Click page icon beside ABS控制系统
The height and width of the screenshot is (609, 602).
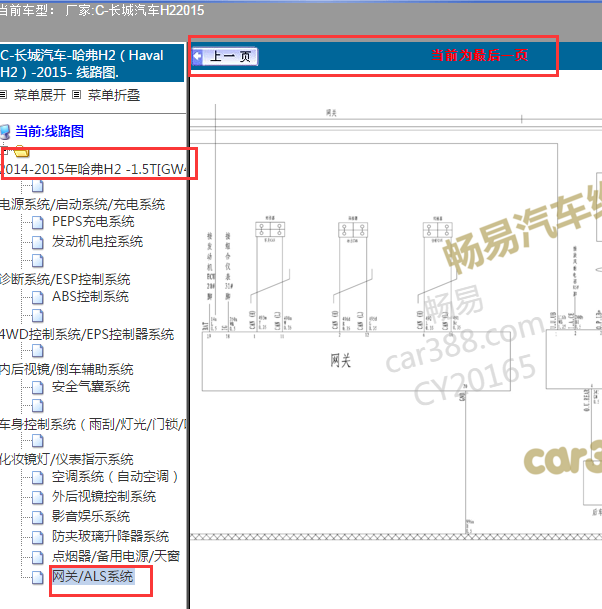point(38,298)
